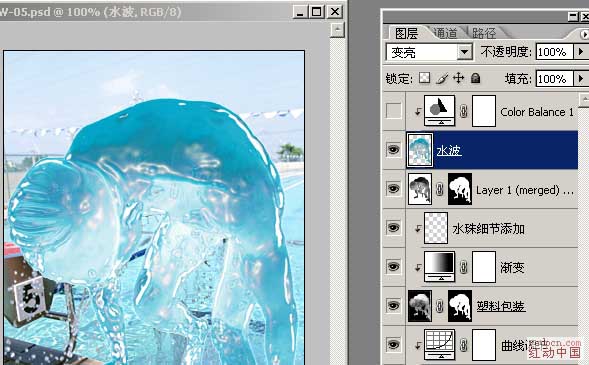Image resolution: width=589 pixels, height=365 pixels.
Task: Minimize the layers palette
Action: click(x=573, y=17)
